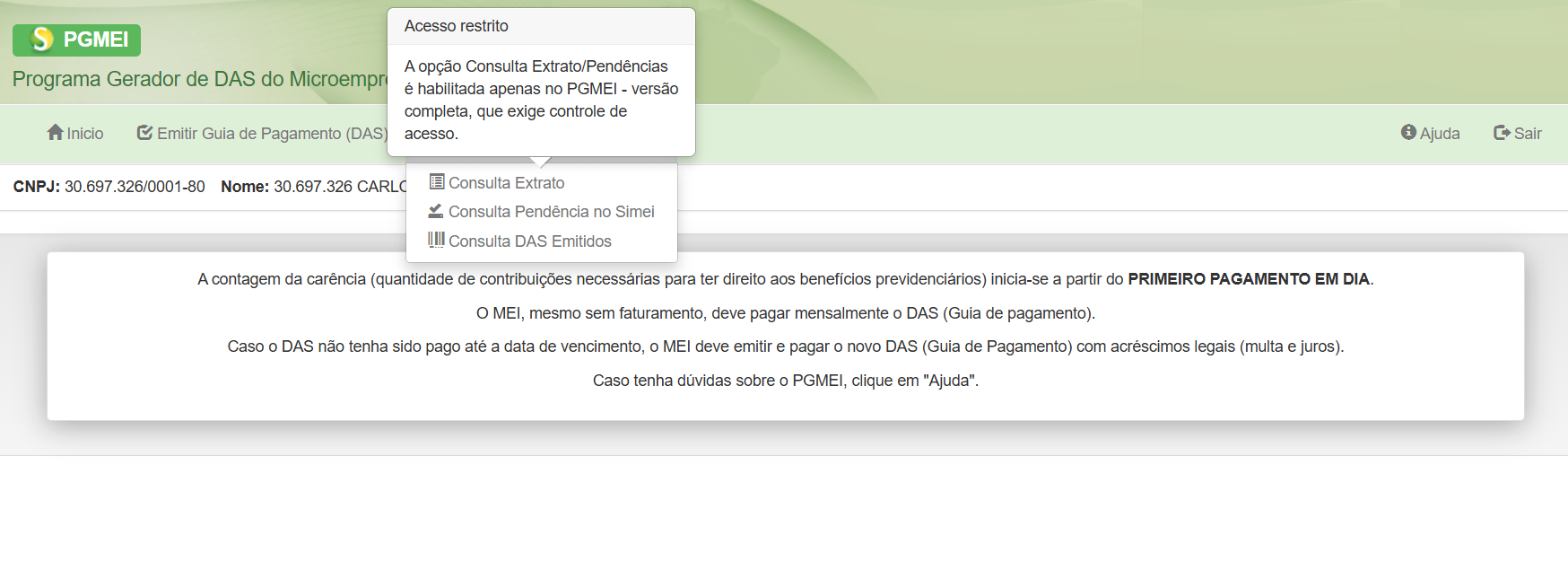
Task: Click the info icon beside Ajuda
Action: 1408,133
